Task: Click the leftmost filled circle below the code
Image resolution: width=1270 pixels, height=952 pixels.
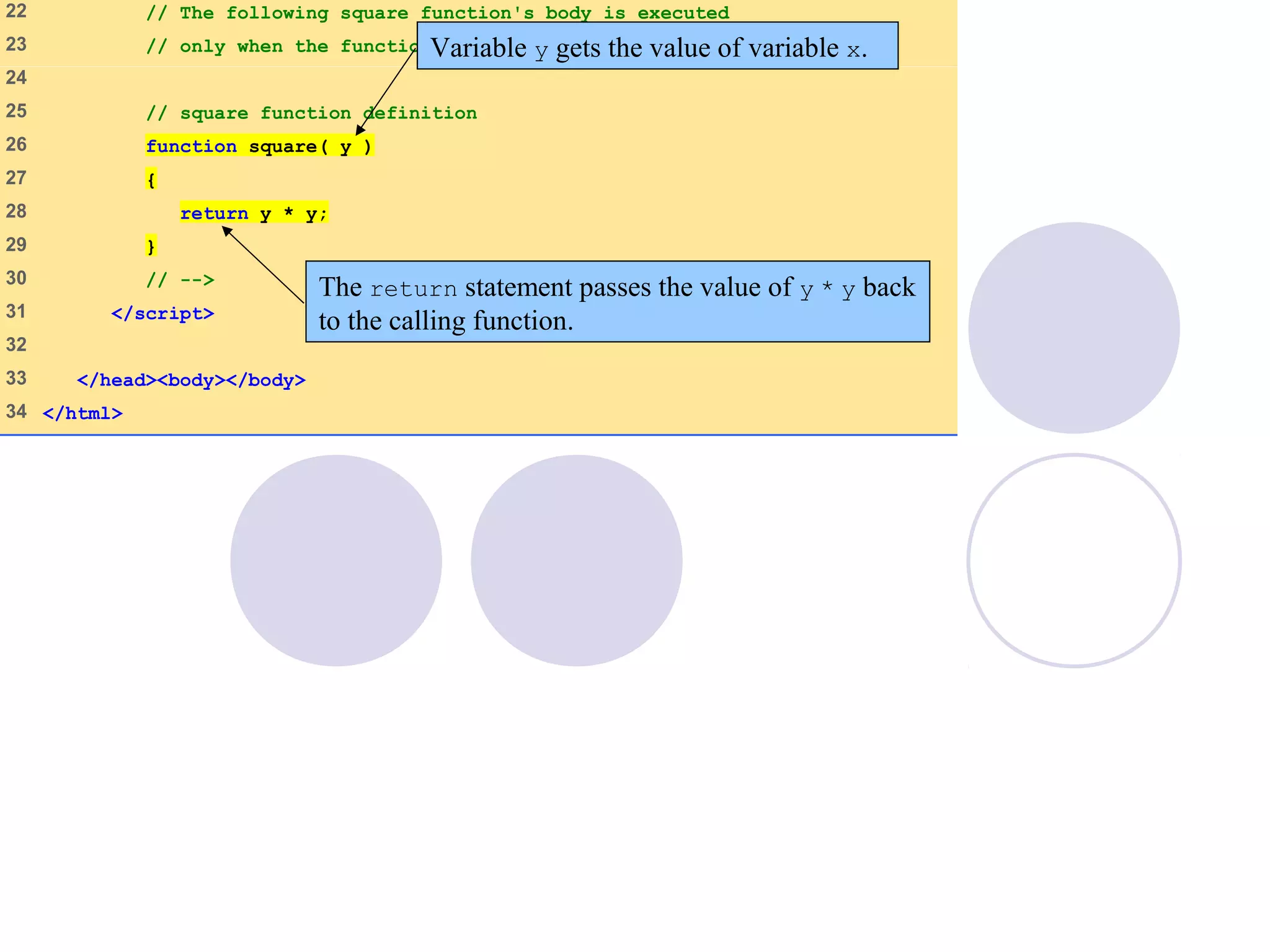Action: tap(336, 561)
